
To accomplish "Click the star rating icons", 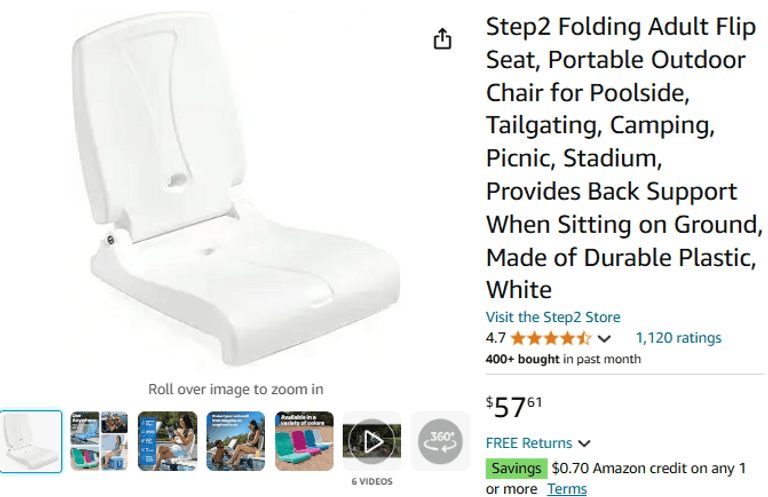I will [551, 338].
